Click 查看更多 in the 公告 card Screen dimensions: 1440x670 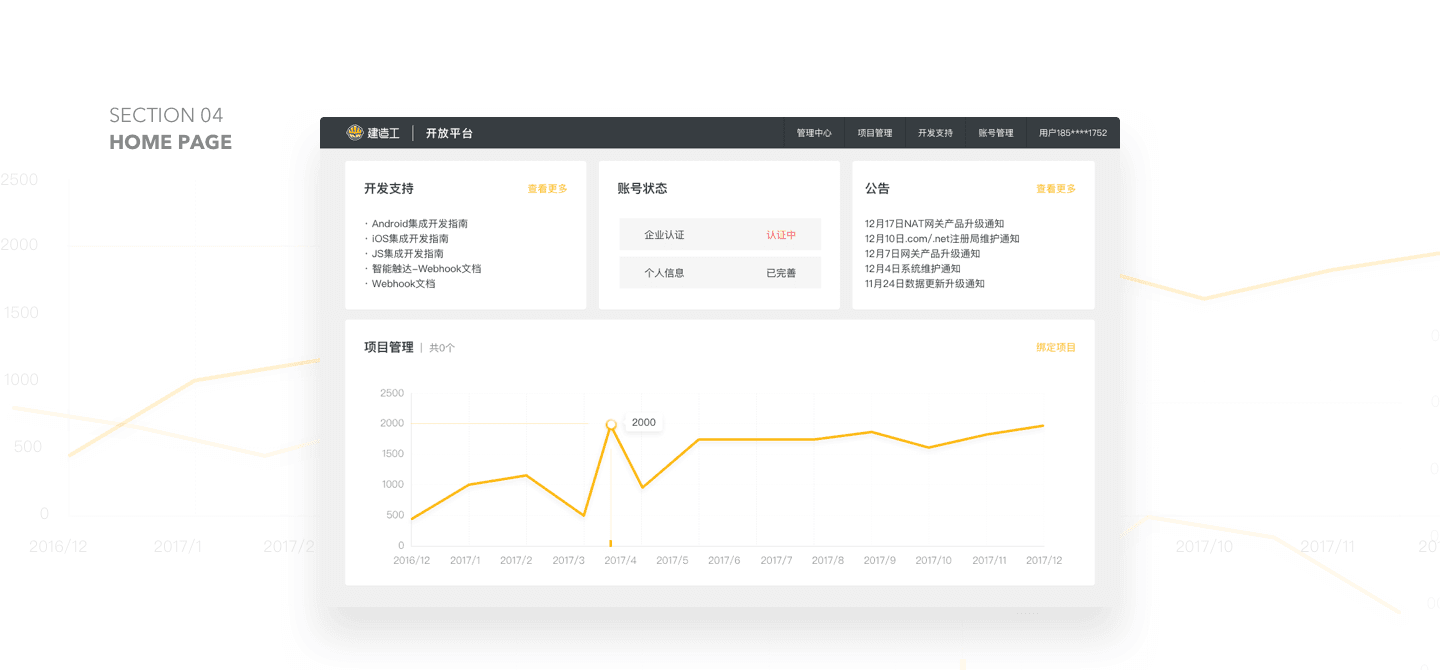tap(1056, 189)
